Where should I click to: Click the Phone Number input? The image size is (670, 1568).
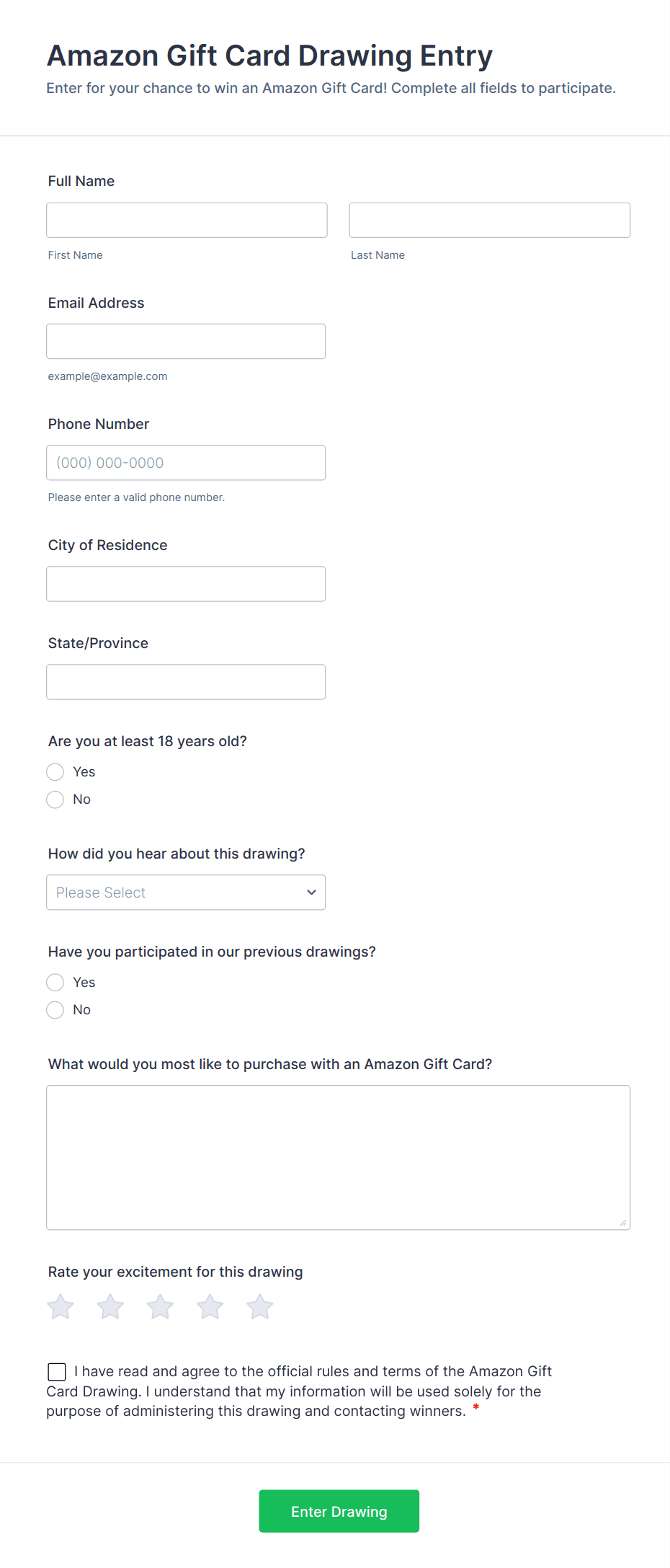[x=186, y=462]
